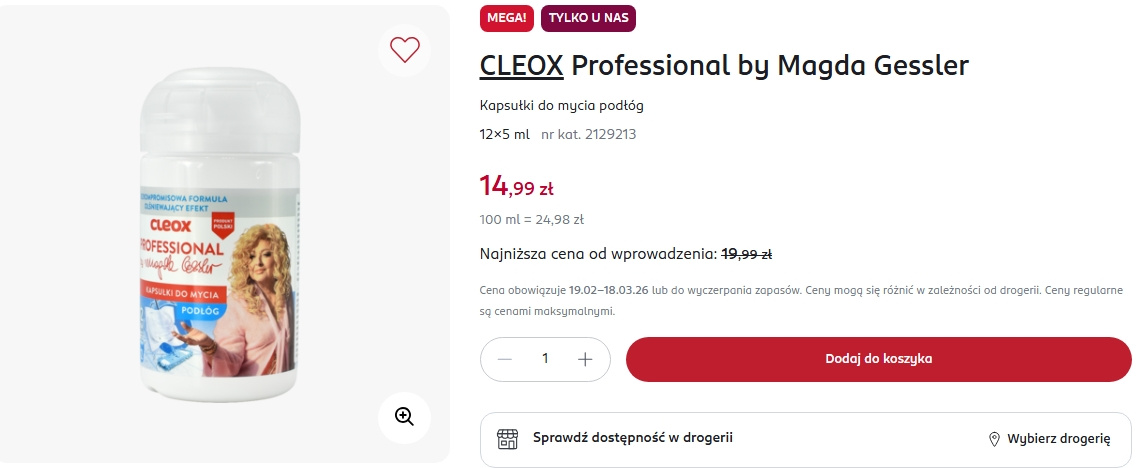Open the CLEOX brand link

pos(522,66)
